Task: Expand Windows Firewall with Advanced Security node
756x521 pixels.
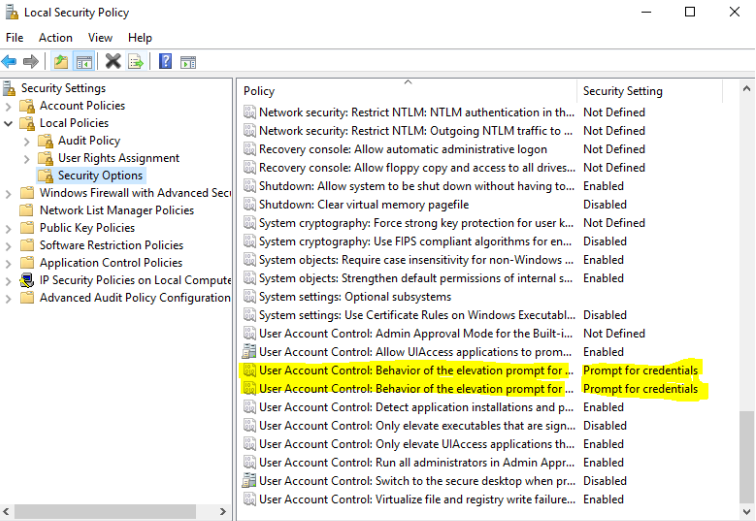Action: point(8,194)
